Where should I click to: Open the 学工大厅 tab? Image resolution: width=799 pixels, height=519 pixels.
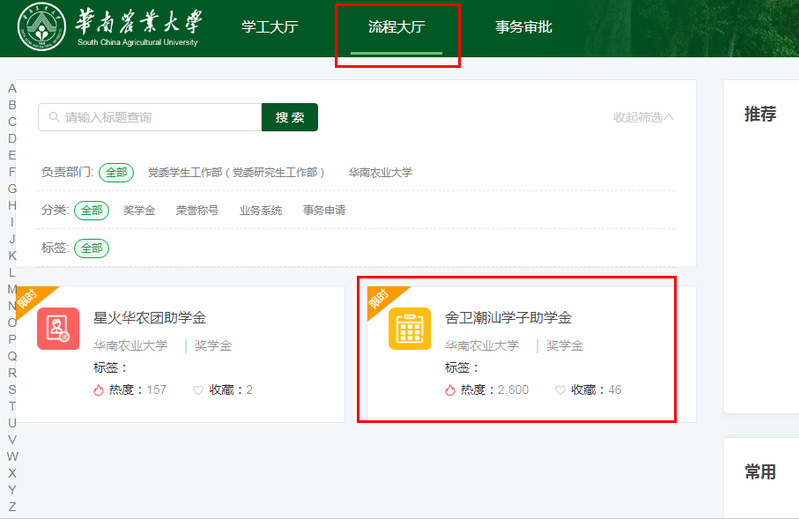click(x=270, y=27)
